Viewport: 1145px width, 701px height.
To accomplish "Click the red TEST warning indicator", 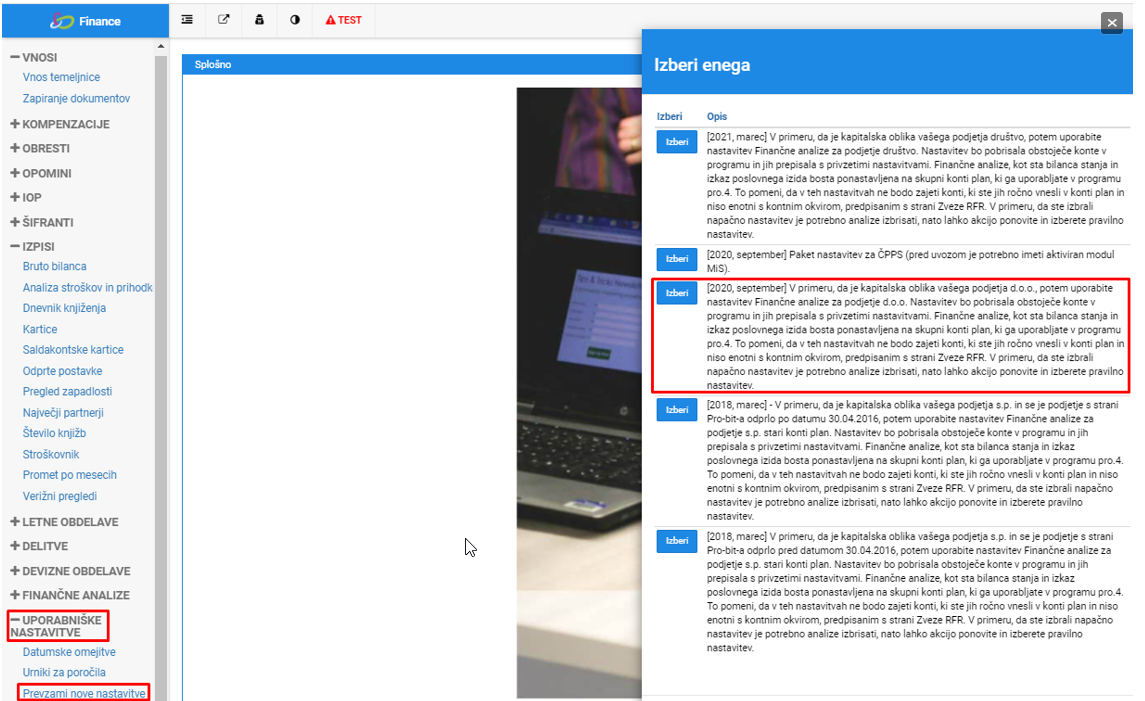I will click(x=343, y=20).
